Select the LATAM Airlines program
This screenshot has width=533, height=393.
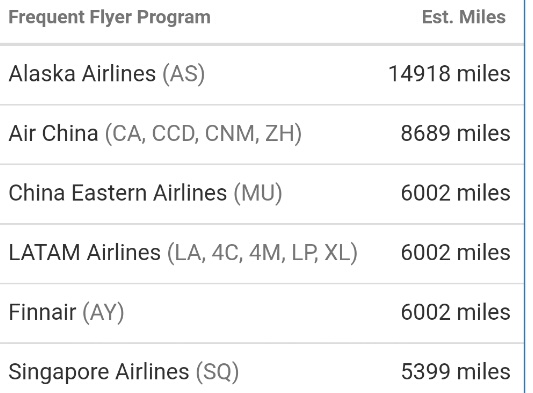pos(85,253)
